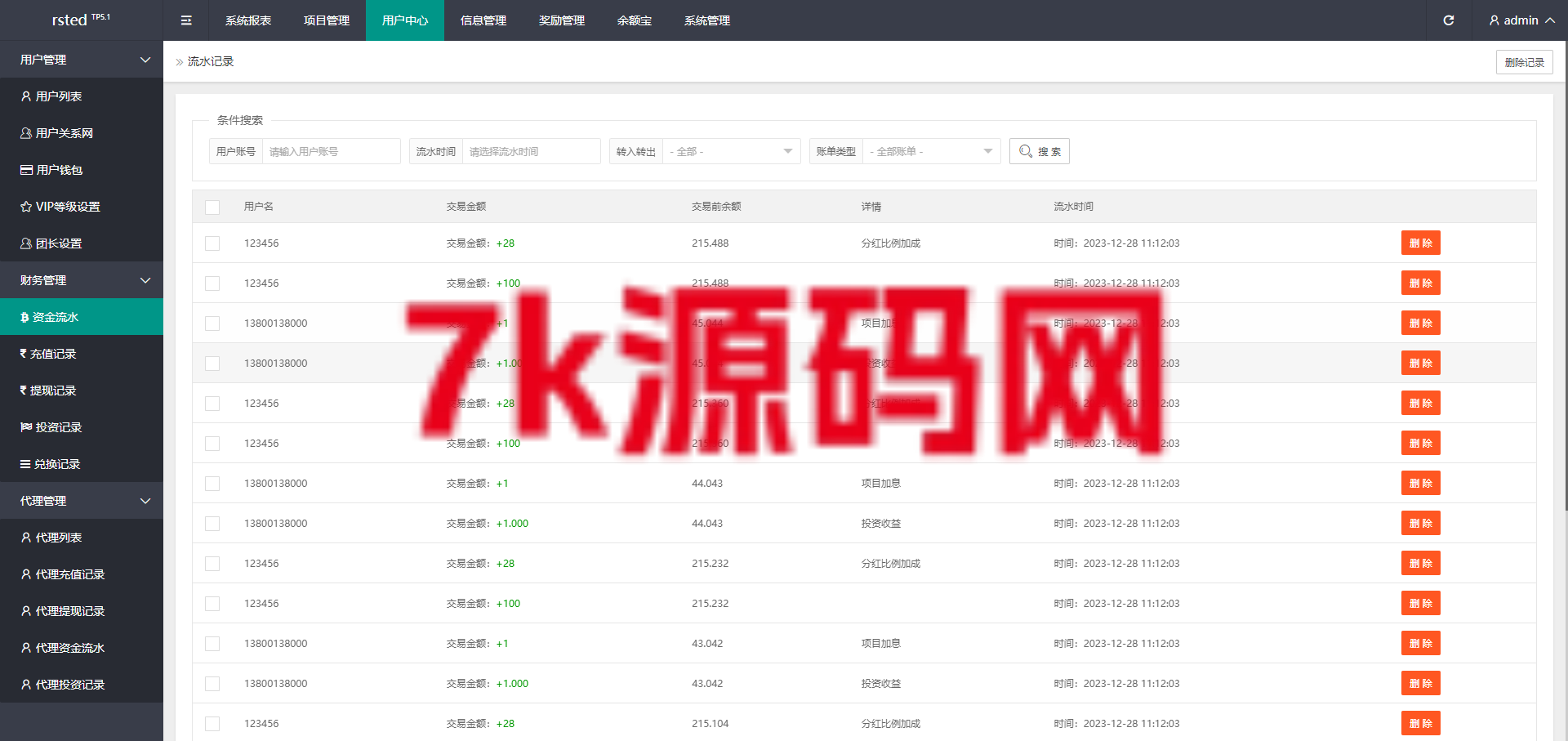Open the 奖励管理 top menu
The image size is (1568, 741).
coord(562,20)
